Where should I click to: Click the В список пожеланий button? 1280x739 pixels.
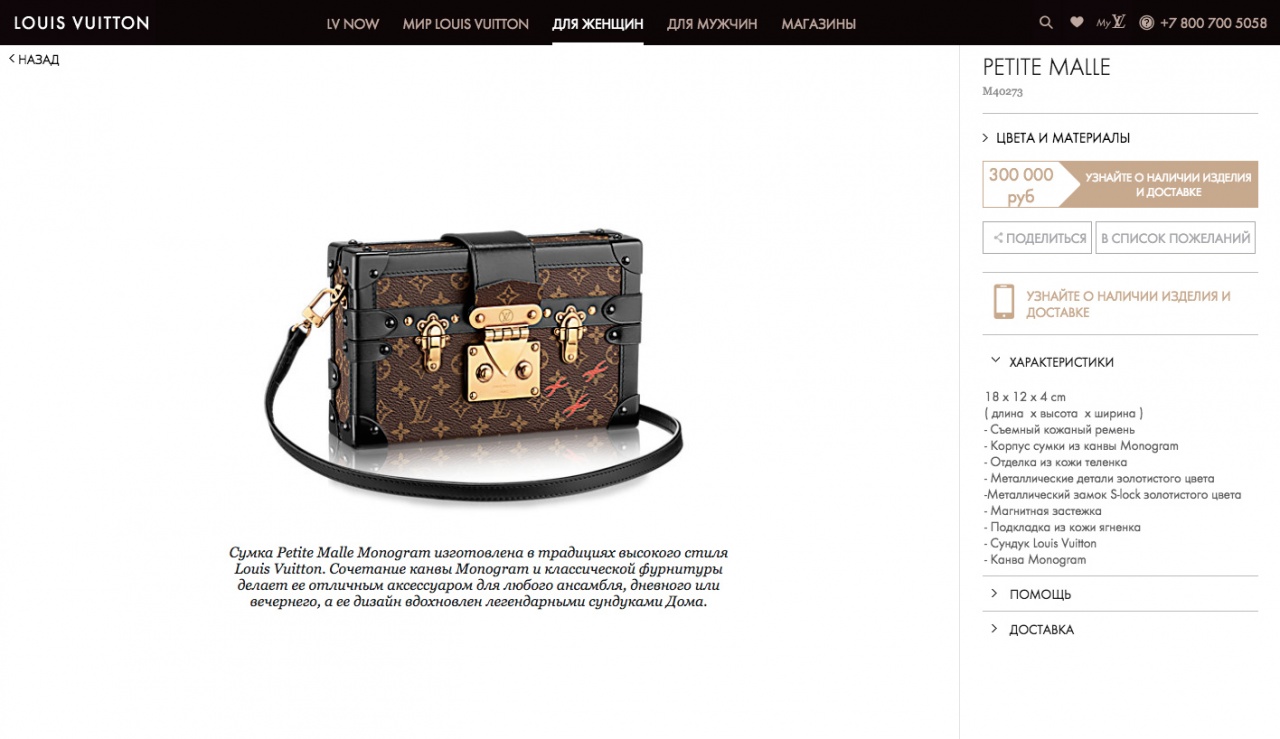point(1175,238)
